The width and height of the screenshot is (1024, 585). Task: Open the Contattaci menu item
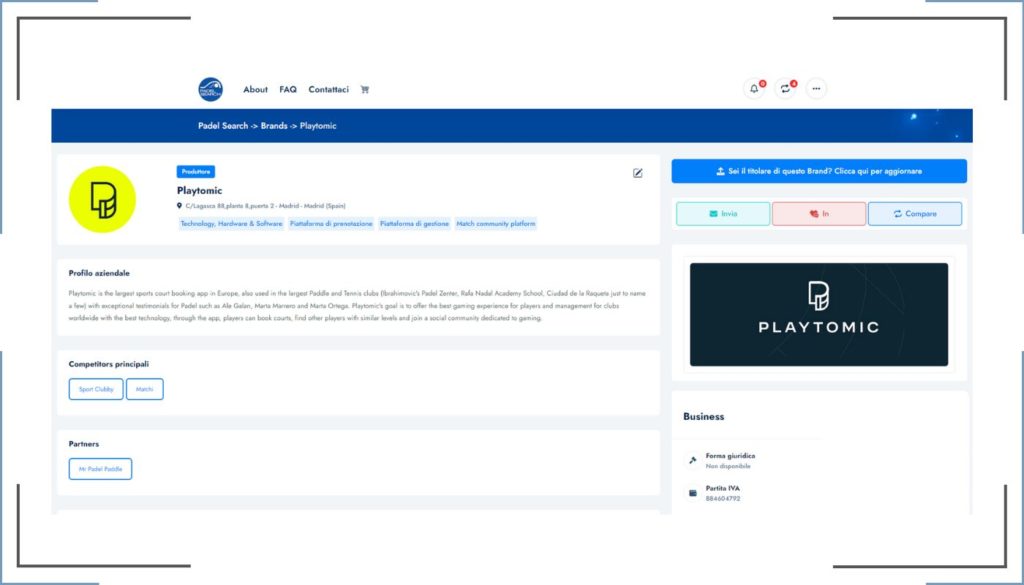(328, 89)
